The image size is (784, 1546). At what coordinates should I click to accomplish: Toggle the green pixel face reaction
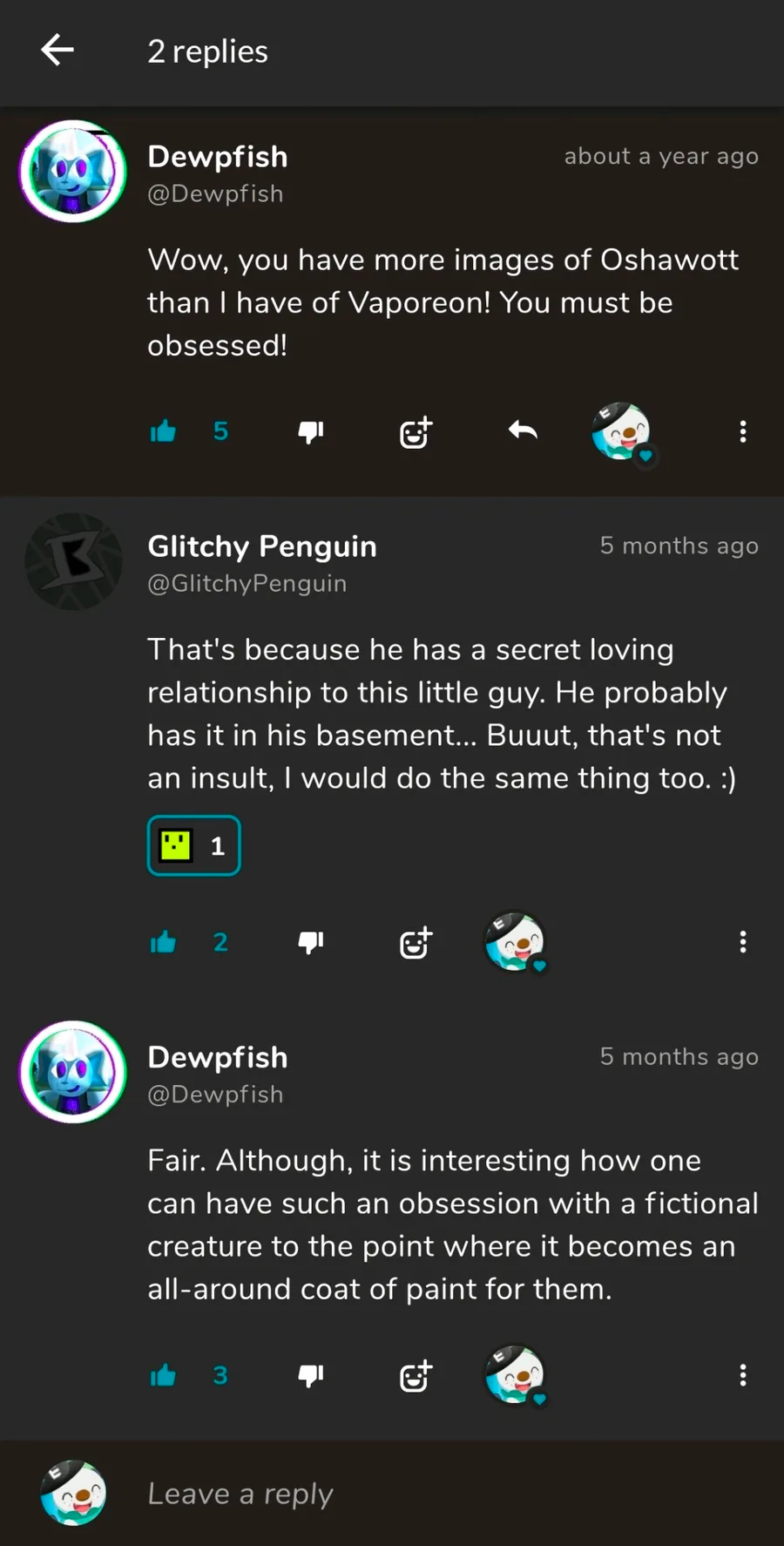(x=193, y=845)
